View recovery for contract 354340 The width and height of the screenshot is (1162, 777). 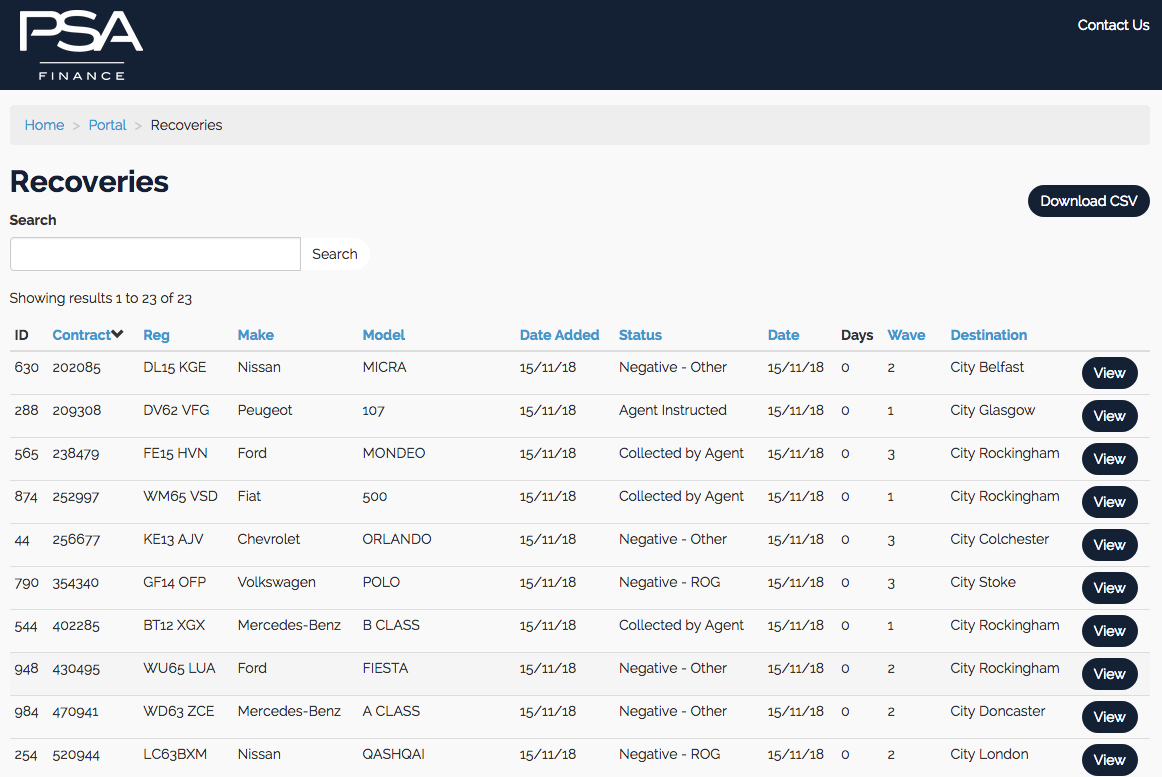(1109, 588)
